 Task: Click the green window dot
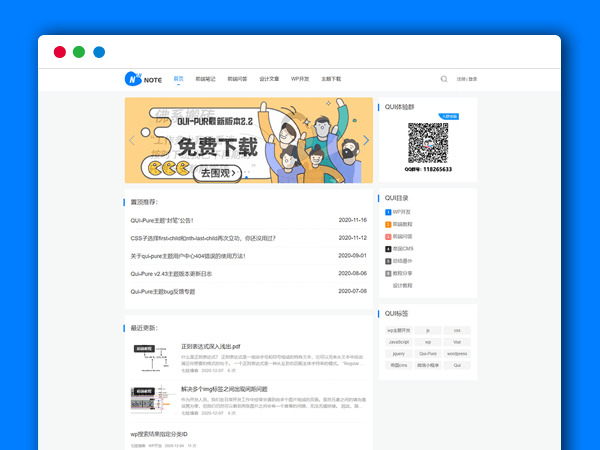79,52
